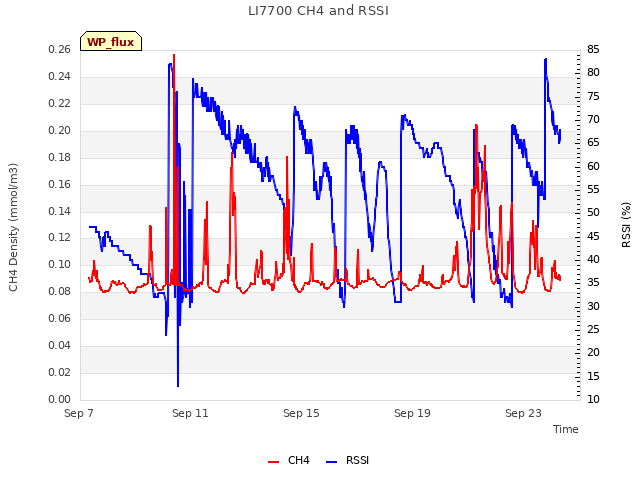
Task: Click the 0.08 left axis value
Action: pyautogui.click(x=60, y=291)
